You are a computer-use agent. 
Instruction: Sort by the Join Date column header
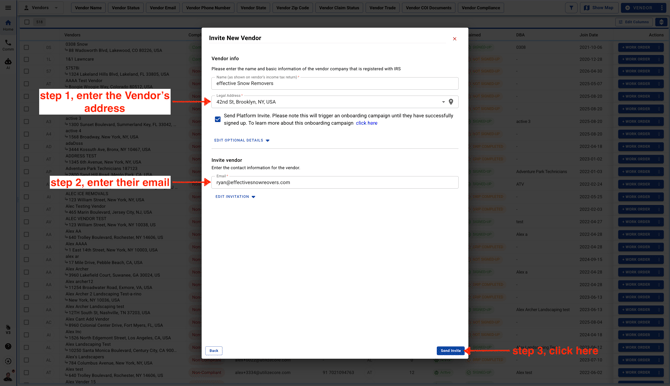tap(588, 35)
